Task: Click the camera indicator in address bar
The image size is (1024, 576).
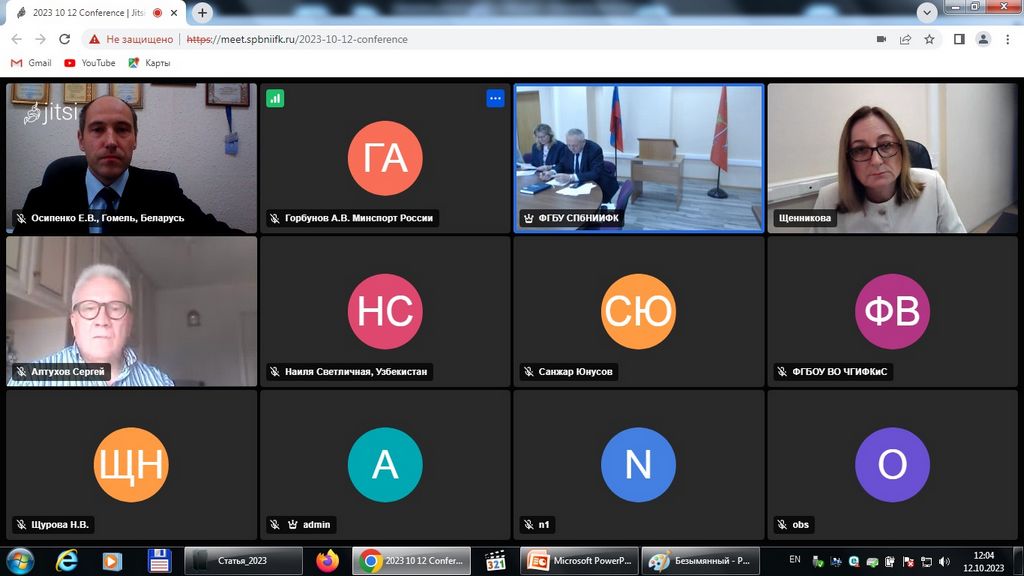Action: 881,39
